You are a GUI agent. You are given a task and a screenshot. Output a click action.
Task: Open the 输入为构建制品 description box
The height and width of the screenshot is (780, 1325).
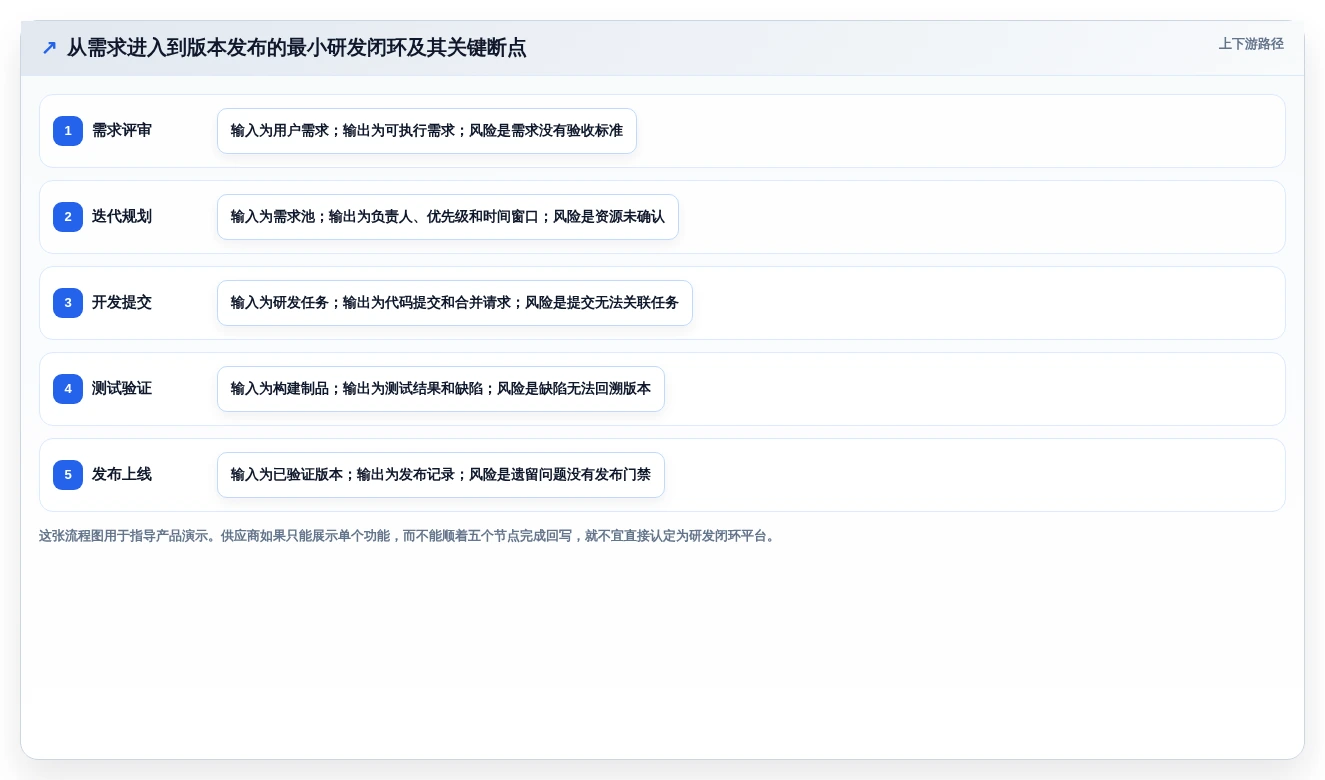[x=441, y=389]
